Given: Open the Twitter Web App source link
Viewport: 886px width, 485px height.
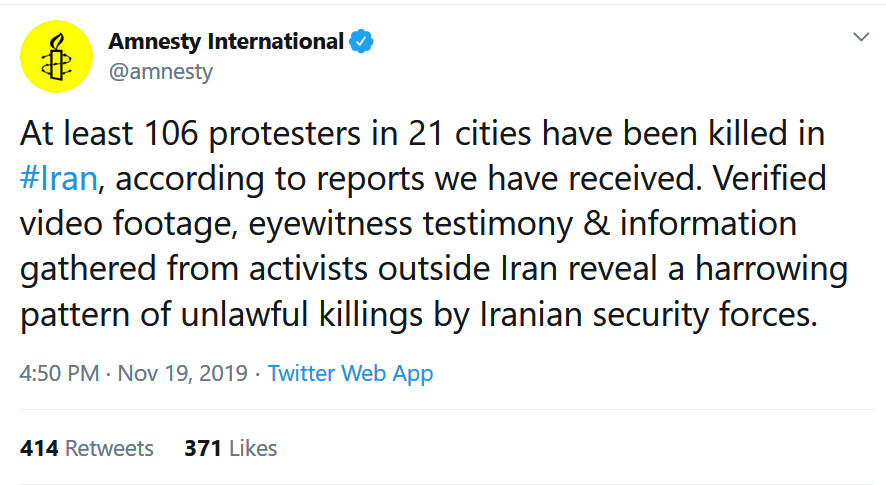Looking at the screenshot, I should point(350,374).
